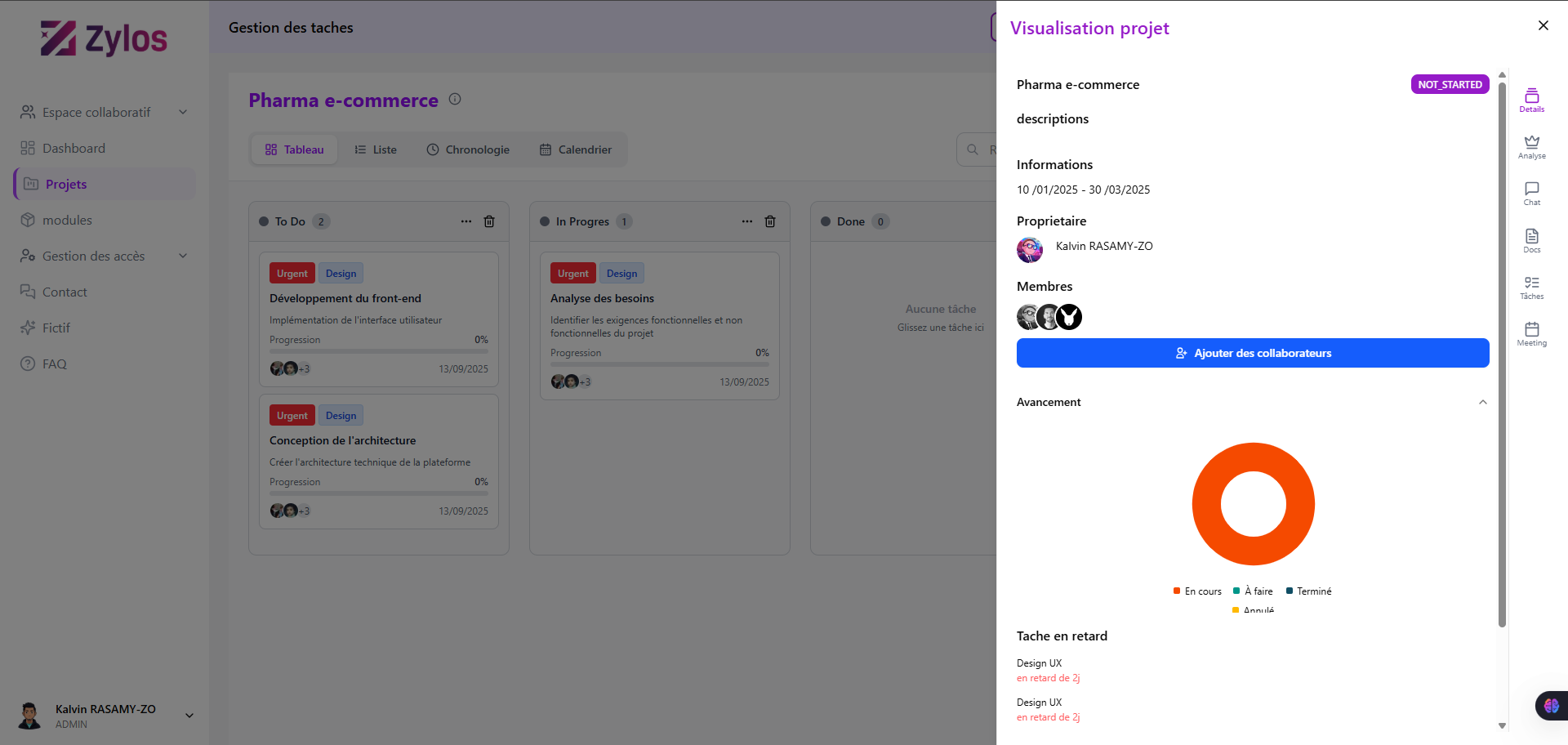Switch to the Calendrier view
The height and width of the screenshot is (745, 1568).
click(576, 149)
